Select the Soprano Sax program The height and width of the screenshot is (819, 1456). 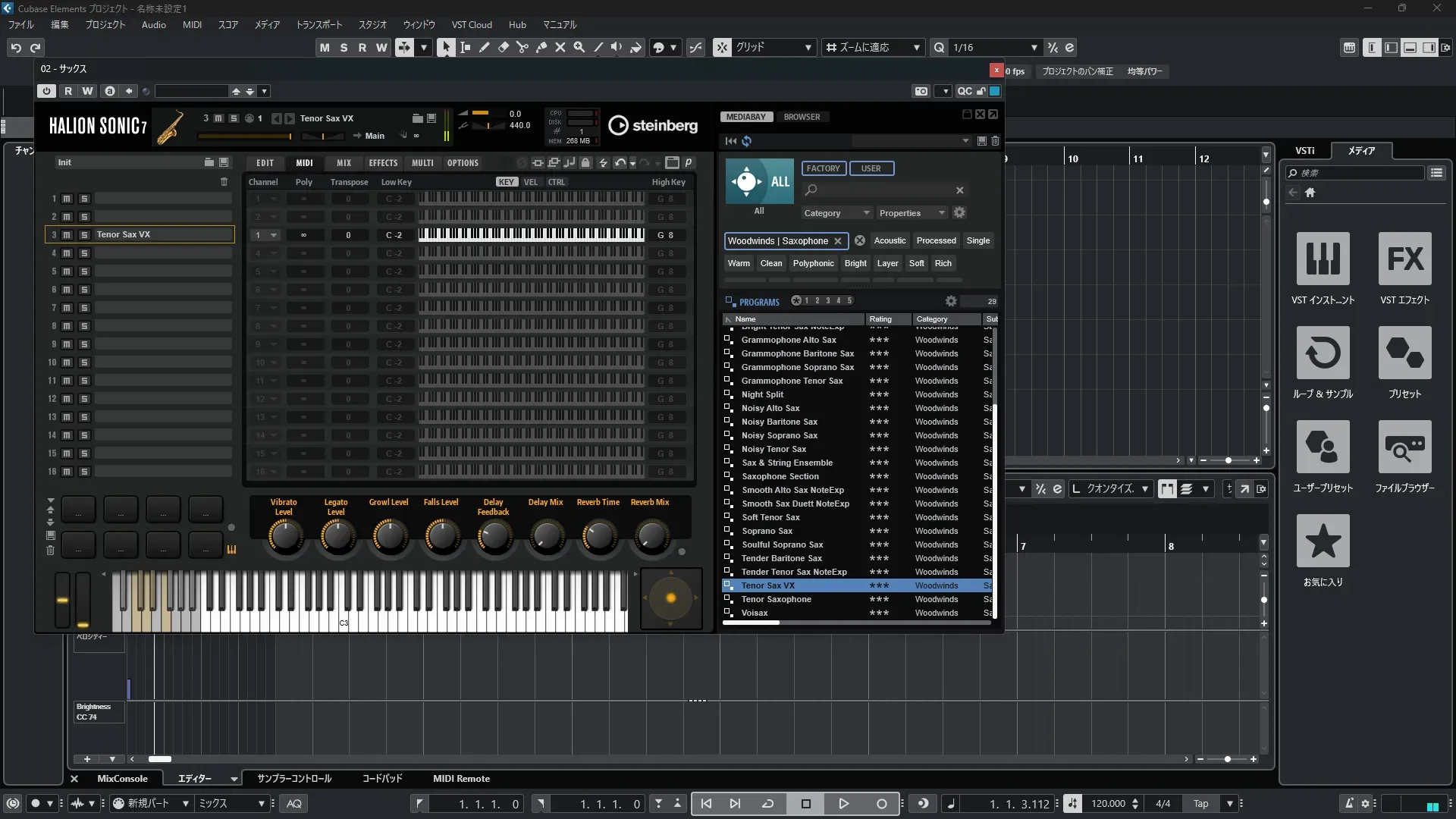(x=767, y=531)
